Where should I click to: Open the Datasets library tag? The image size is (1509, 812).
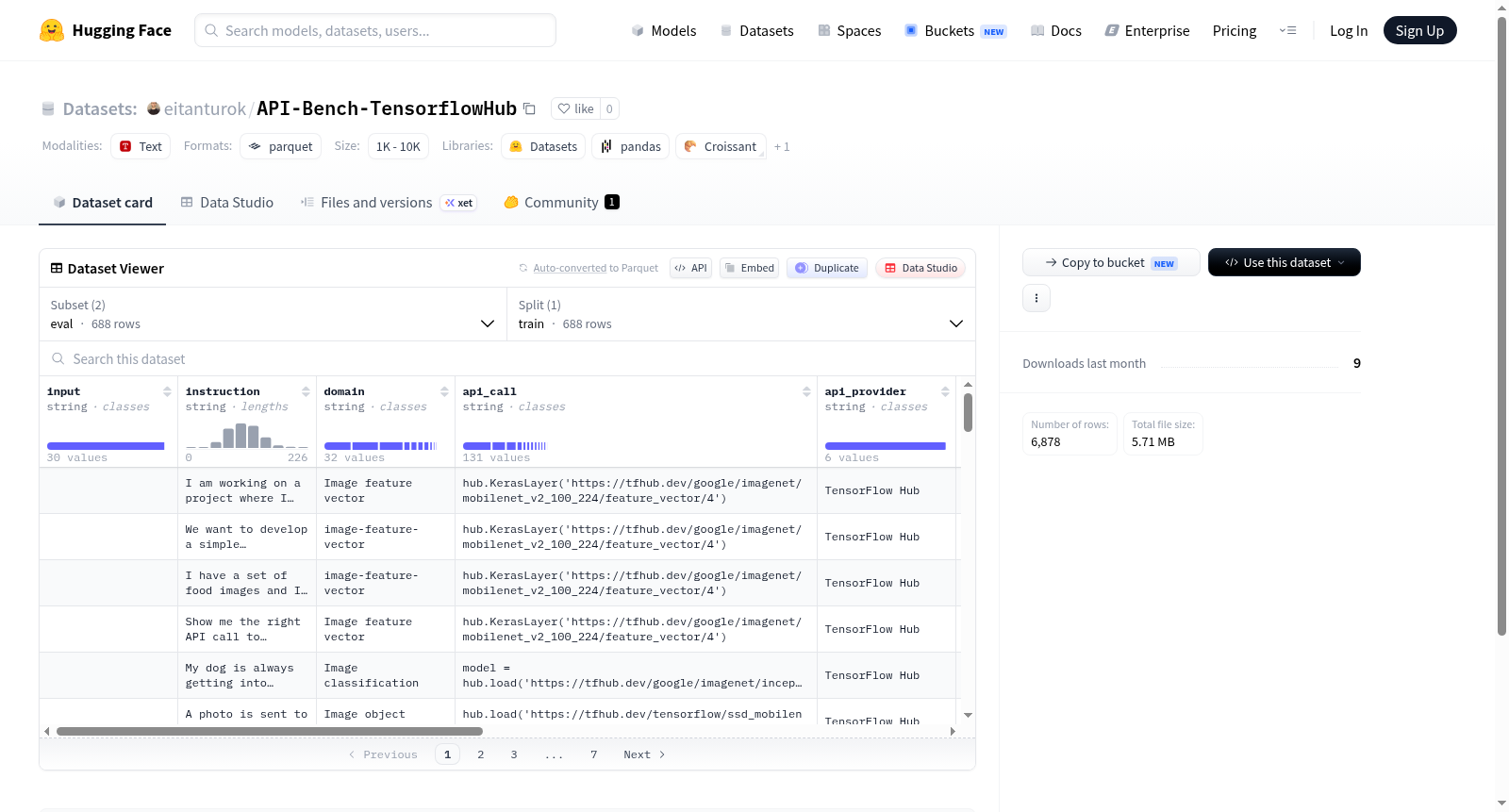tap(543, 146)
